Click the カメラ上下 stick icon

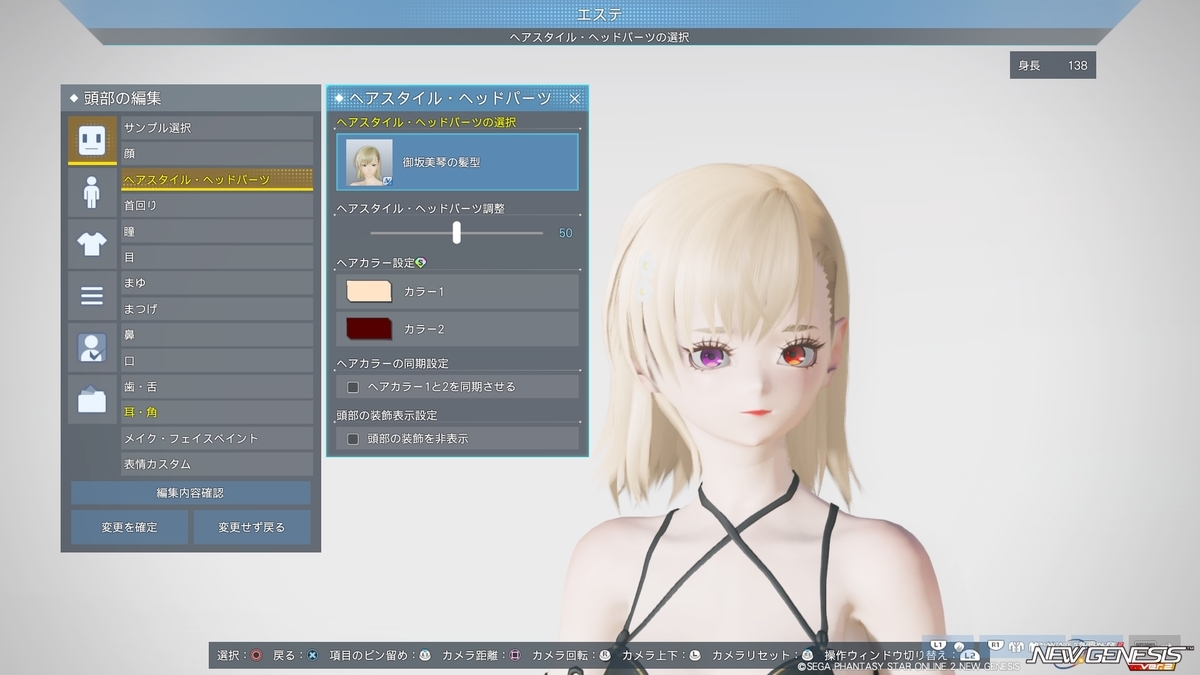coord(695,655)
